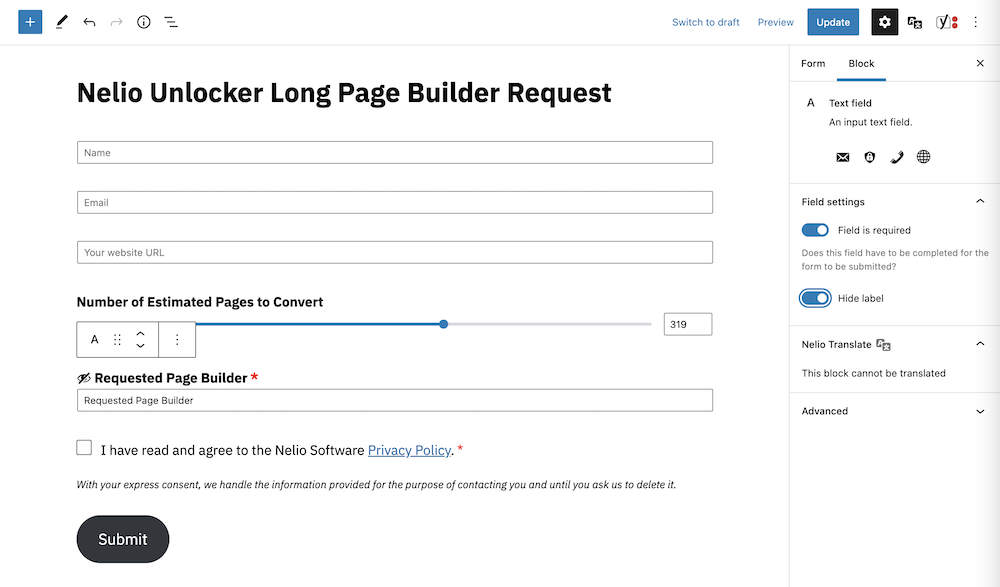The image size is (1000, 587).
Task: Click the pages slider handle
Action: 444,324
